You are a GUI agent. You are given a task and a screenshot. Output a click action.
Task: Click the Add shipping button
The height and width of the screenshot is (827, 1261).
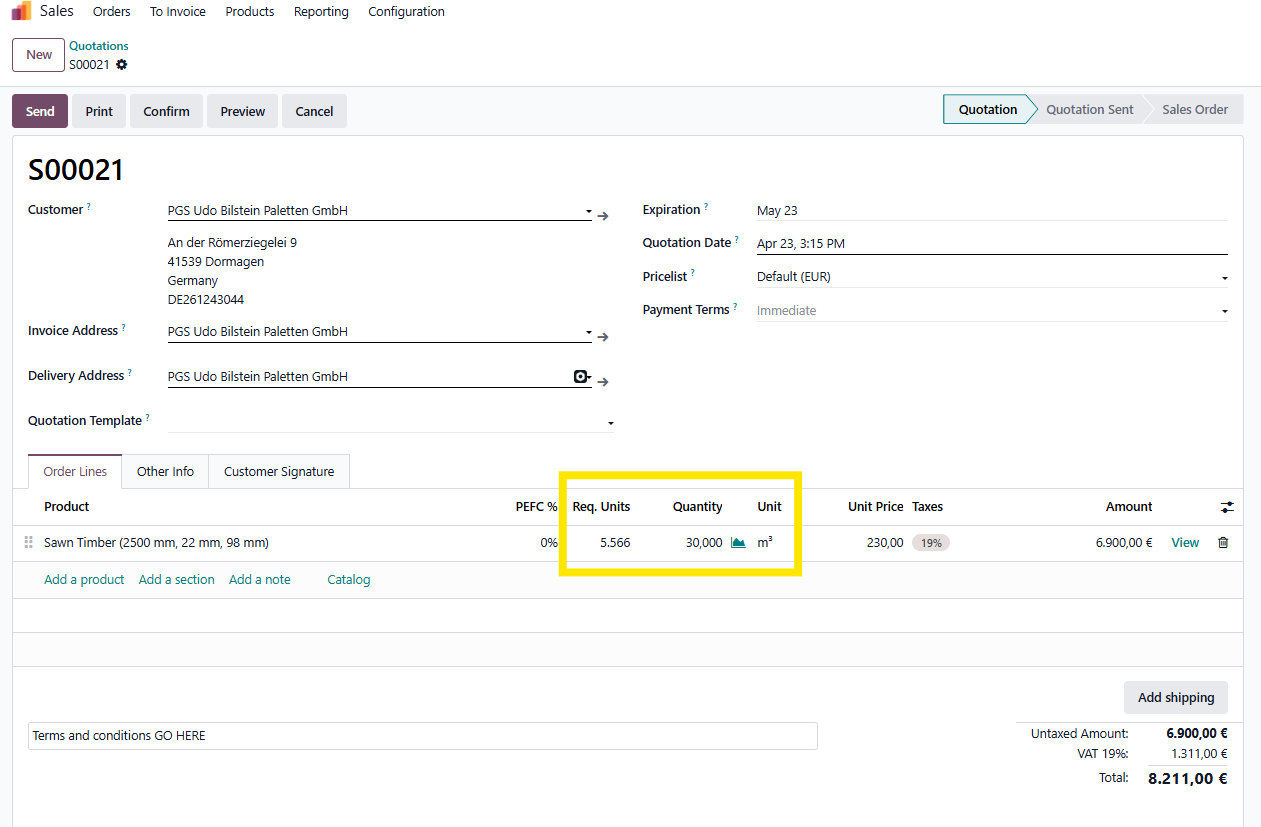[x=1175, y=697]
